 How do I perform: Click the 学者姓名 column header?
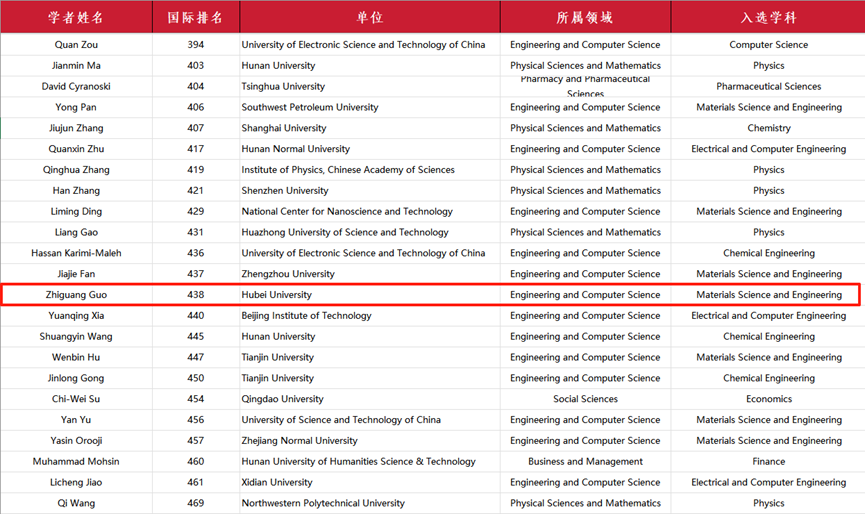pos(76,17)
